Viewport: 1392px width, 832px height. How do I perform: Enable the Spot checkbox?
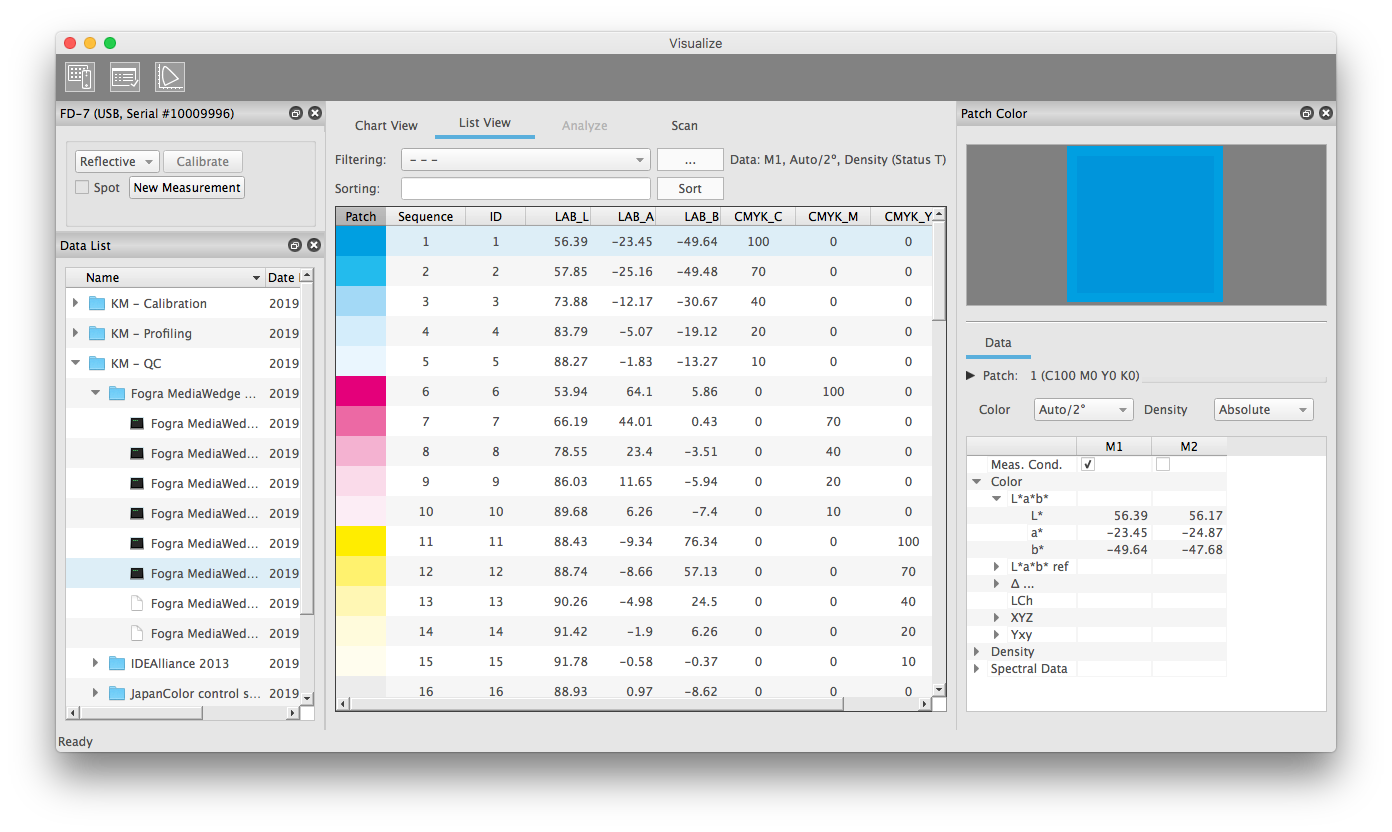[x=82, y=188]
